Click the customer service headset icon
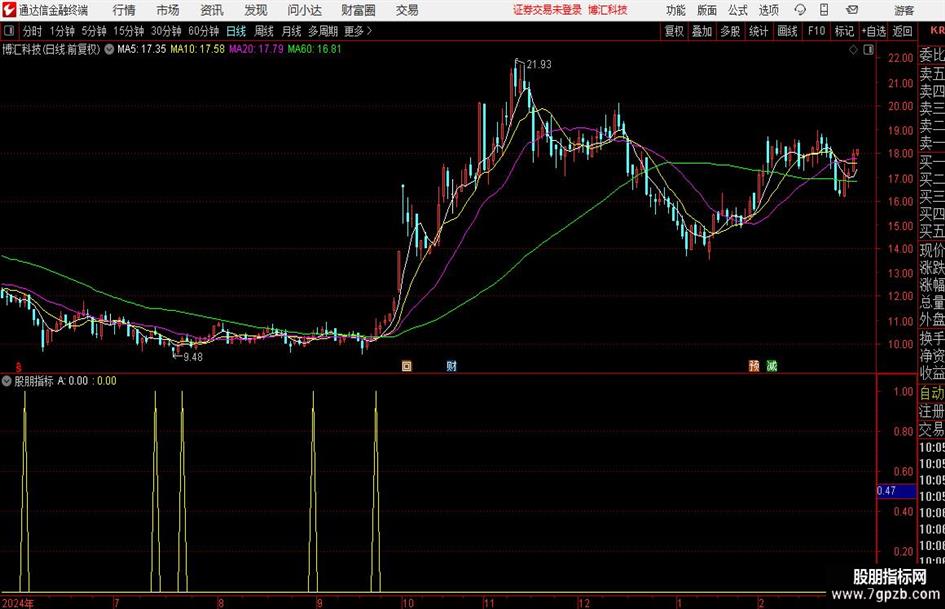 coord(800,10)
